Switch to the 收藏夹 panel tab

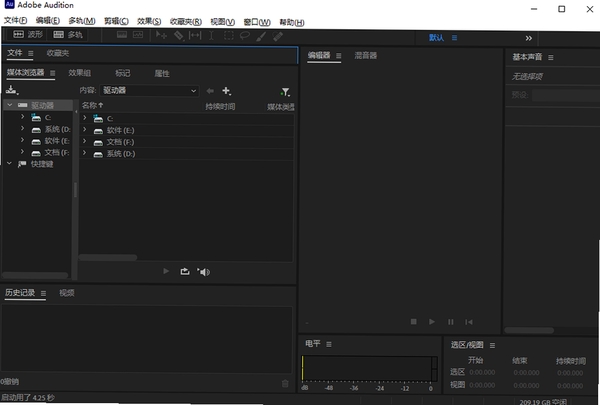click(58, 53)
